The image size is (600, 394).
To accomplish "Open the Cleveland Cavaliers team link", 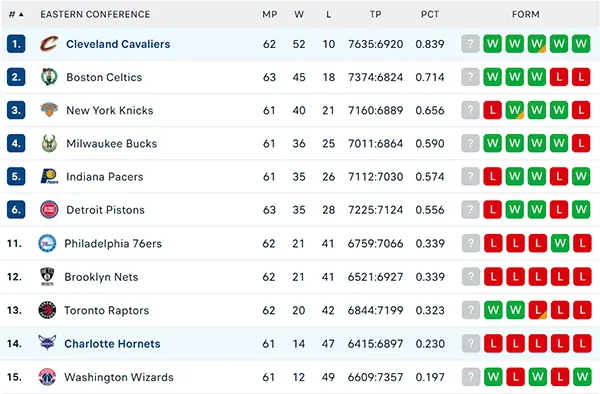I will click(x=118, y=44).
